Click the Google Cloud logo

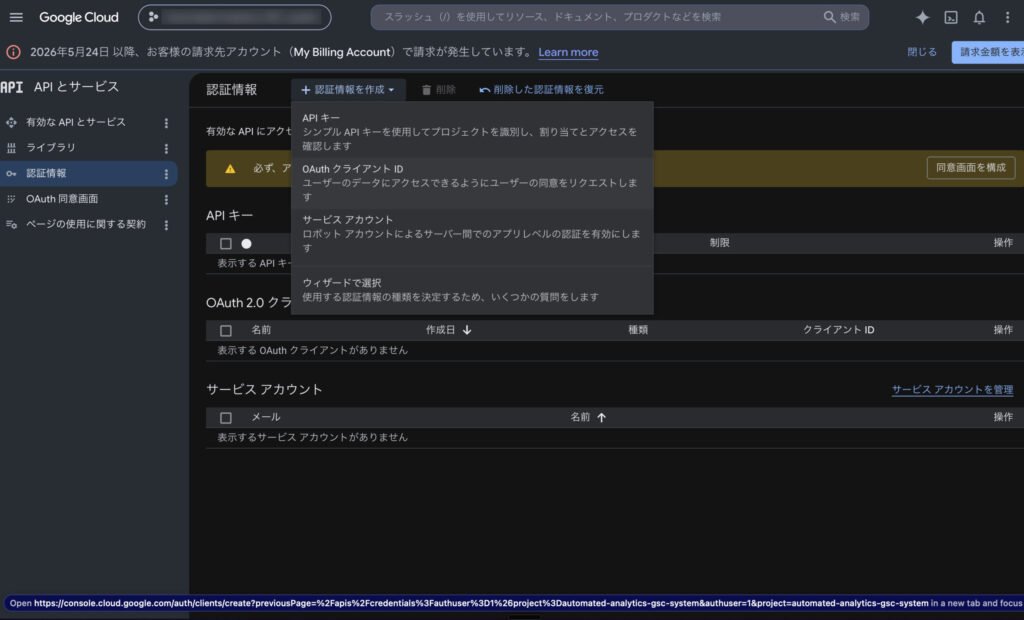(78, 17)
